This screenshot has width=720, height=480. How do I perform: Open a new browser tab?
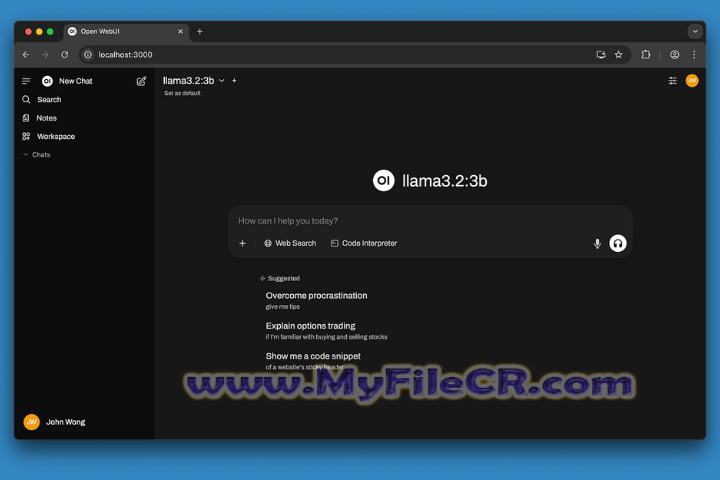[x=200, y=31]
